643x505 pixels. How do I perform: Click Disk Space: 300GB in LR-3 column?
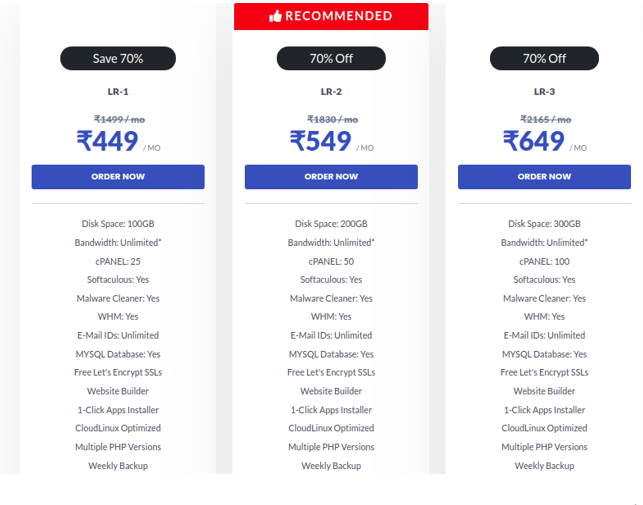[544, 224]
